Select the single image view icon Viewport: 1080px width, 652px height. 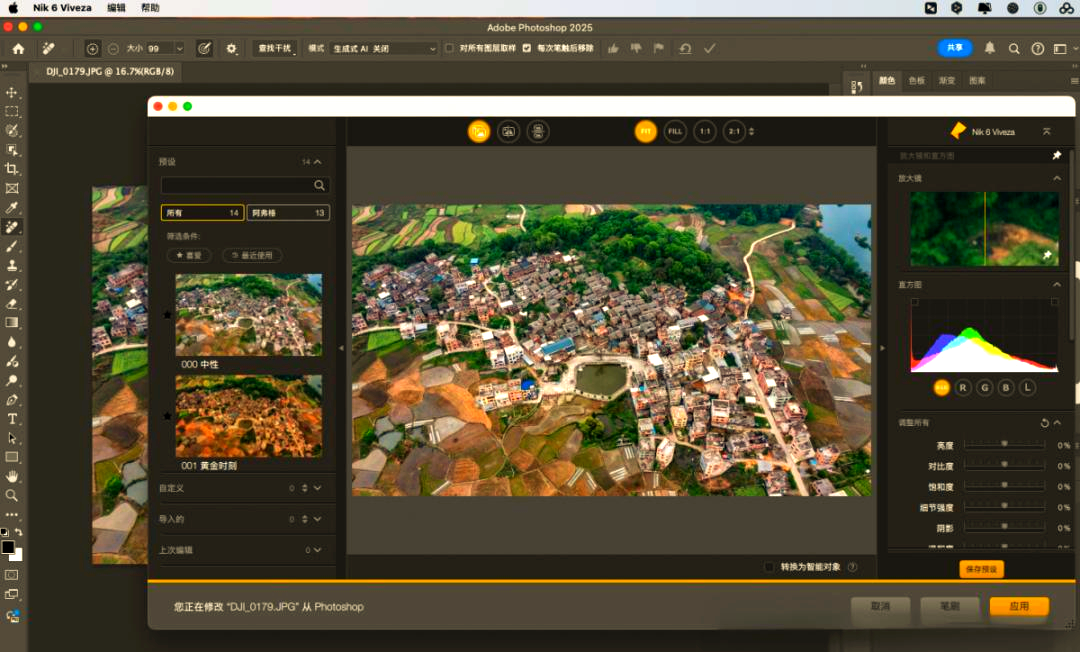point(479,131)
